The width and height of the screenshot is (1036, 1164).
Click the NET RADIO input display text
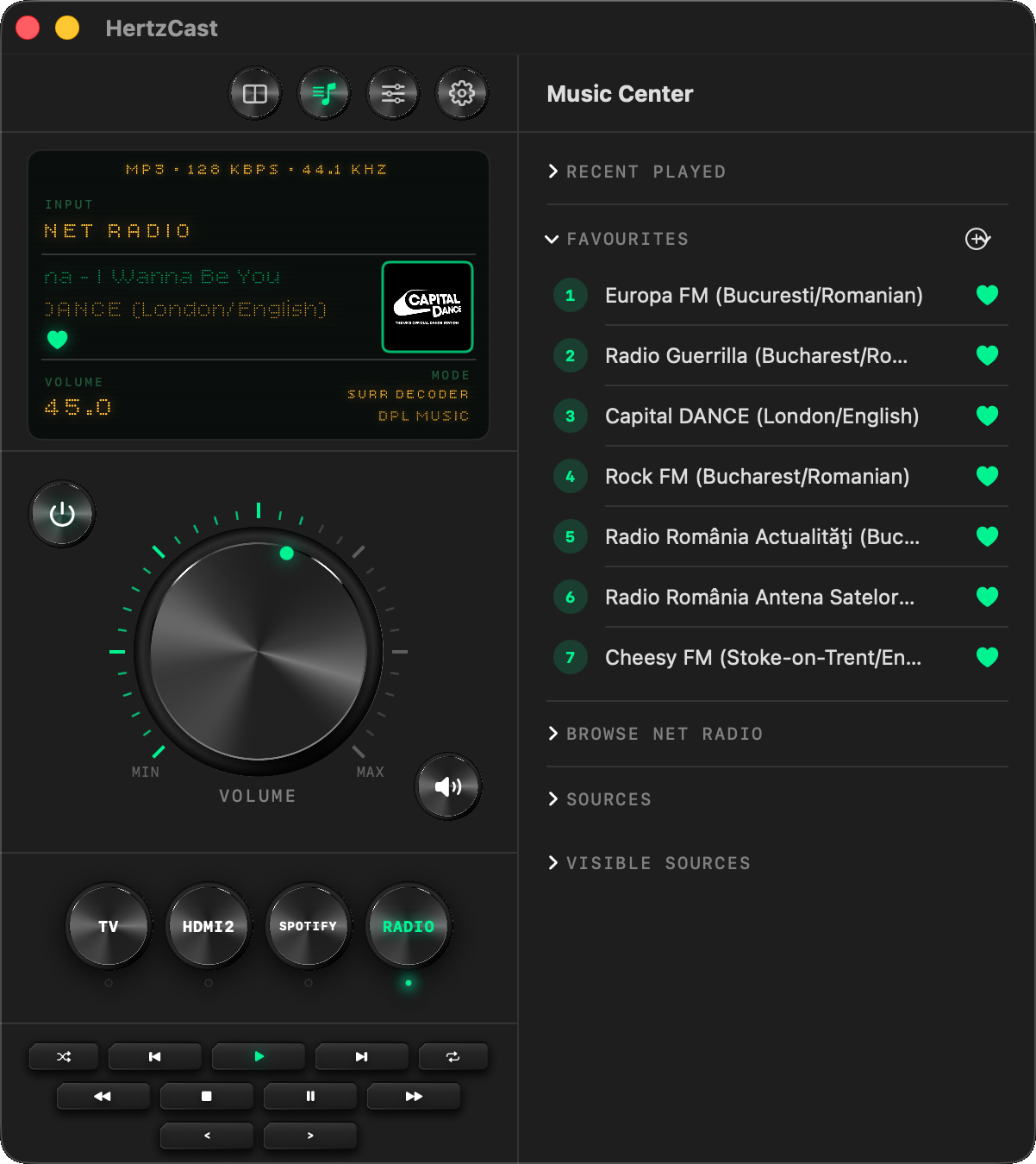117,231
